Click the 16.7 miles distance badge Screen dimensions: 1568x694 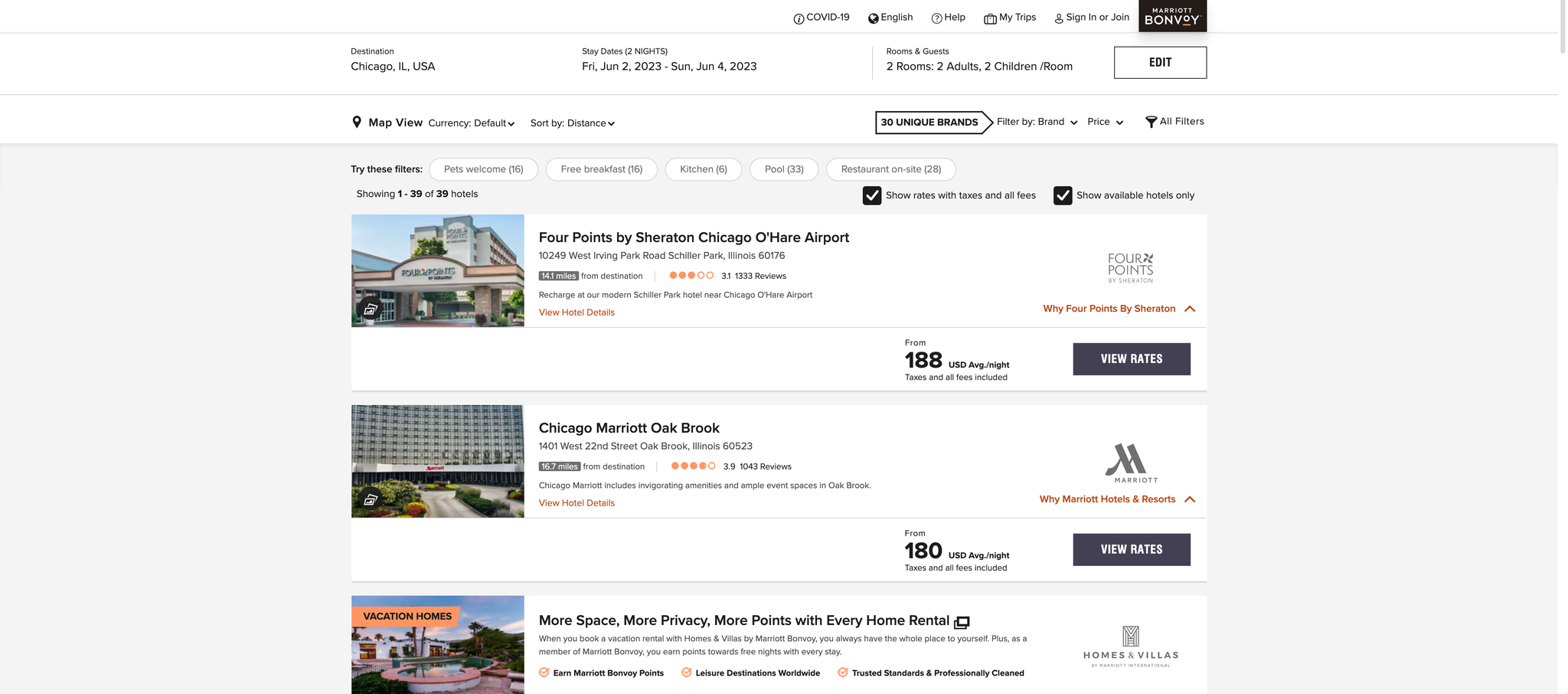point(559,466)
